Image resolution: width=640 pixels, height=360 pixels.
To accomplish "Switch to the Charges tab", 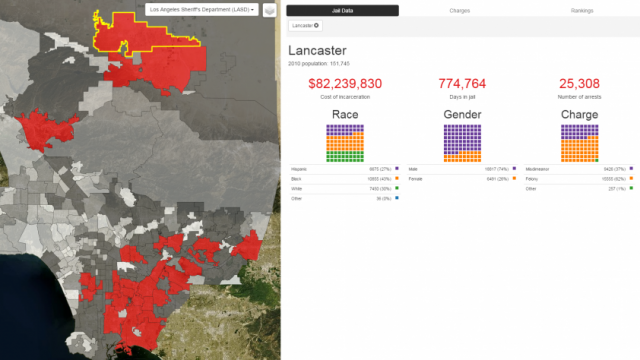I will (x=460, y=11).
